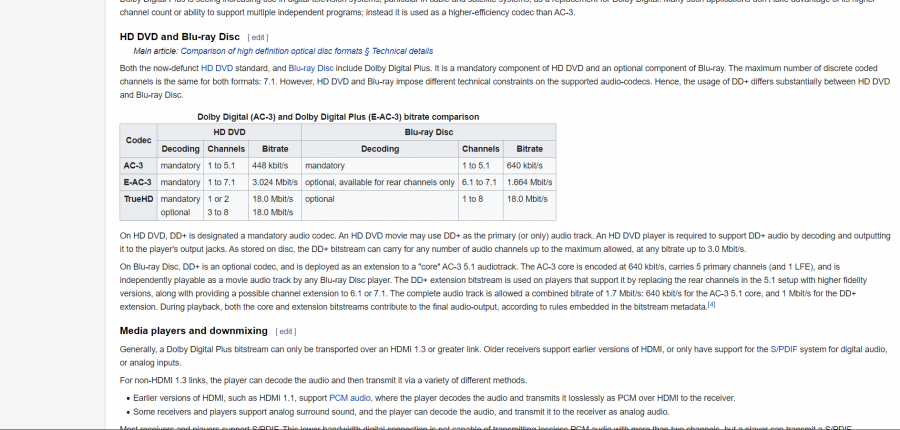
Task: Edit the HD DVD and Blu-ray Disc section
Action: [258, 37]
